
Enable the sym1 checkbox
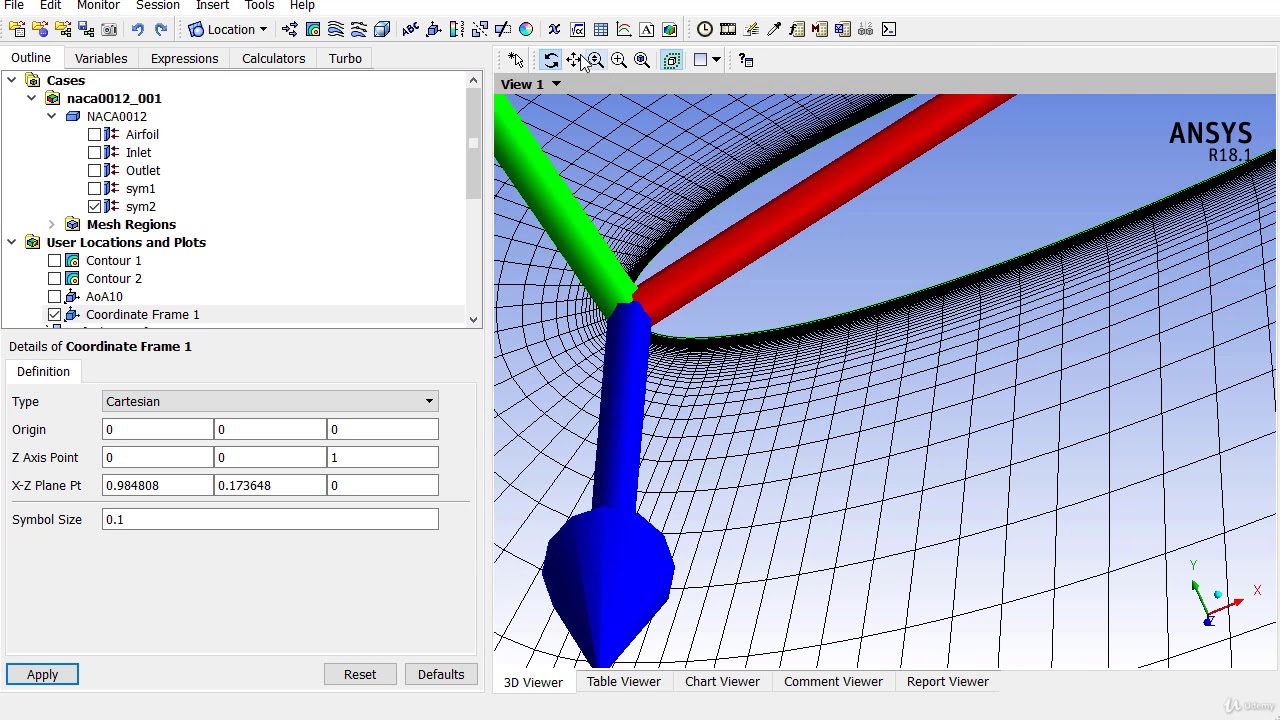[x=94, y=188]
